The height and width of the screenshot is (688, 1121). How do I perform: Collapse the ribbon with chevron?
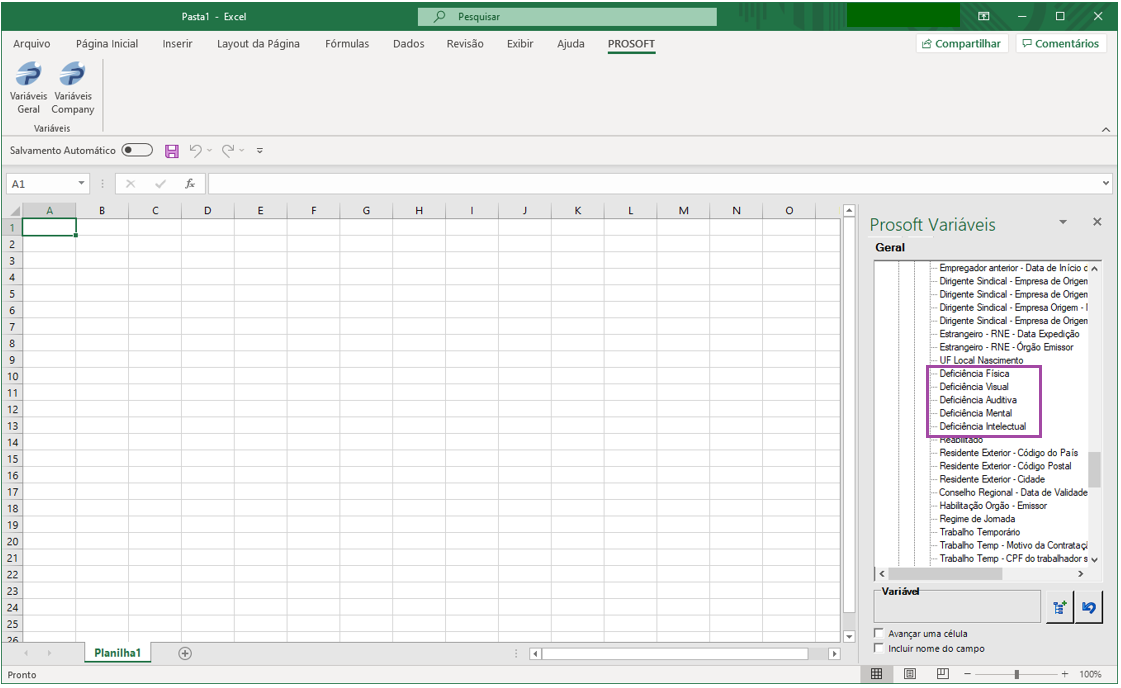coord(1106,129)
